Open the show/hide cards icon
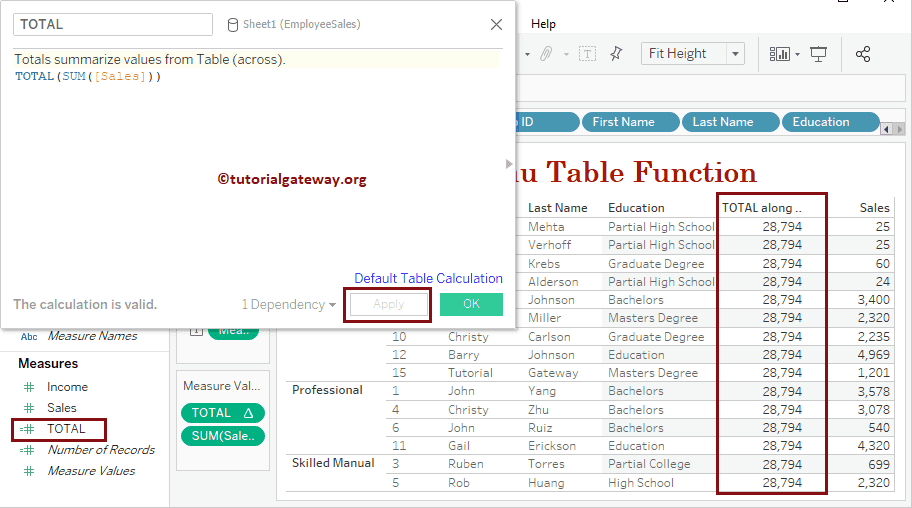Viewport: 912px width, 508px height. (x=779, y=54)
